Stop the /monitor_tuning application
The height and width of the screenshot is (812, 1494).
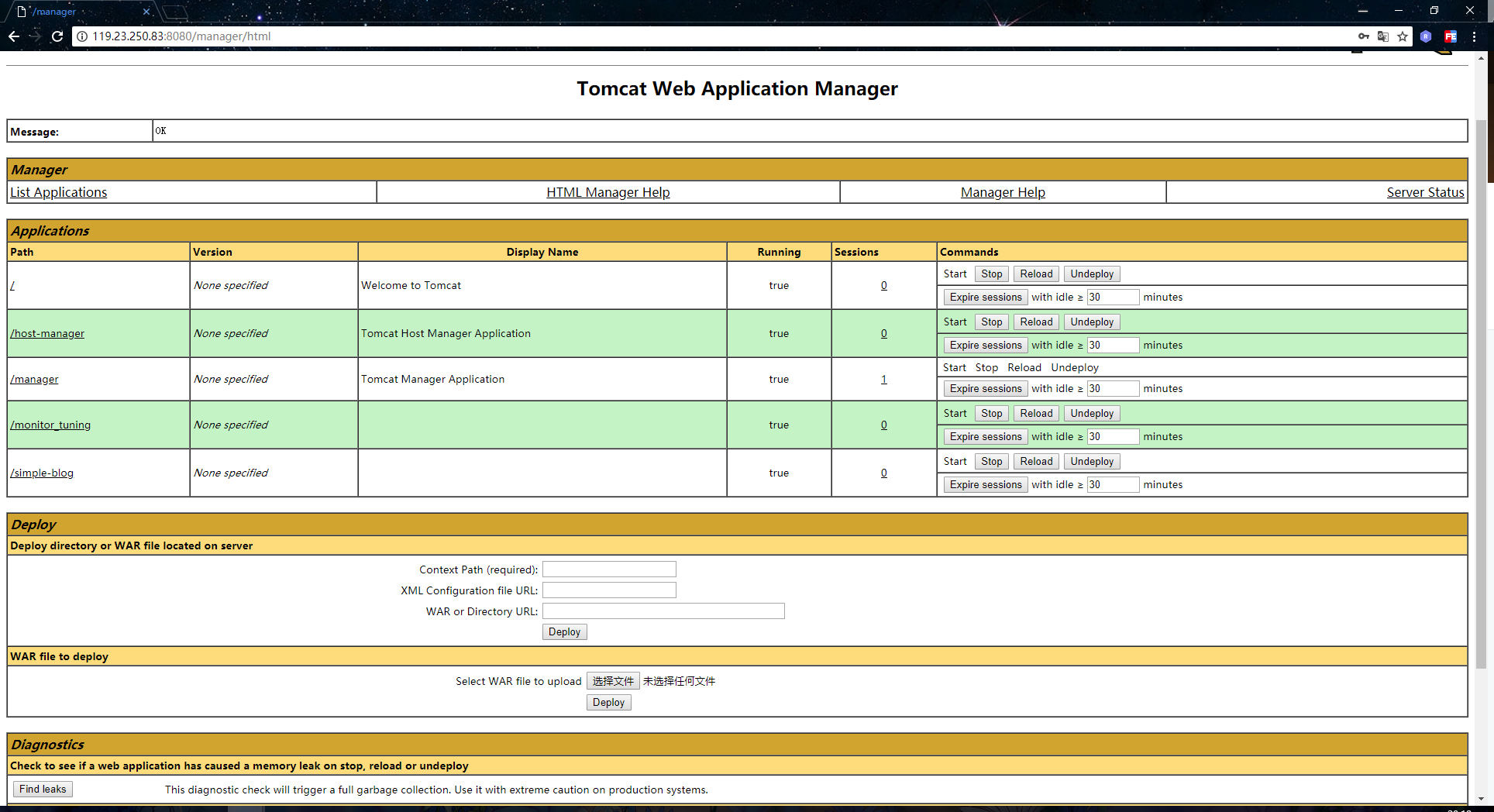point(992,413)
